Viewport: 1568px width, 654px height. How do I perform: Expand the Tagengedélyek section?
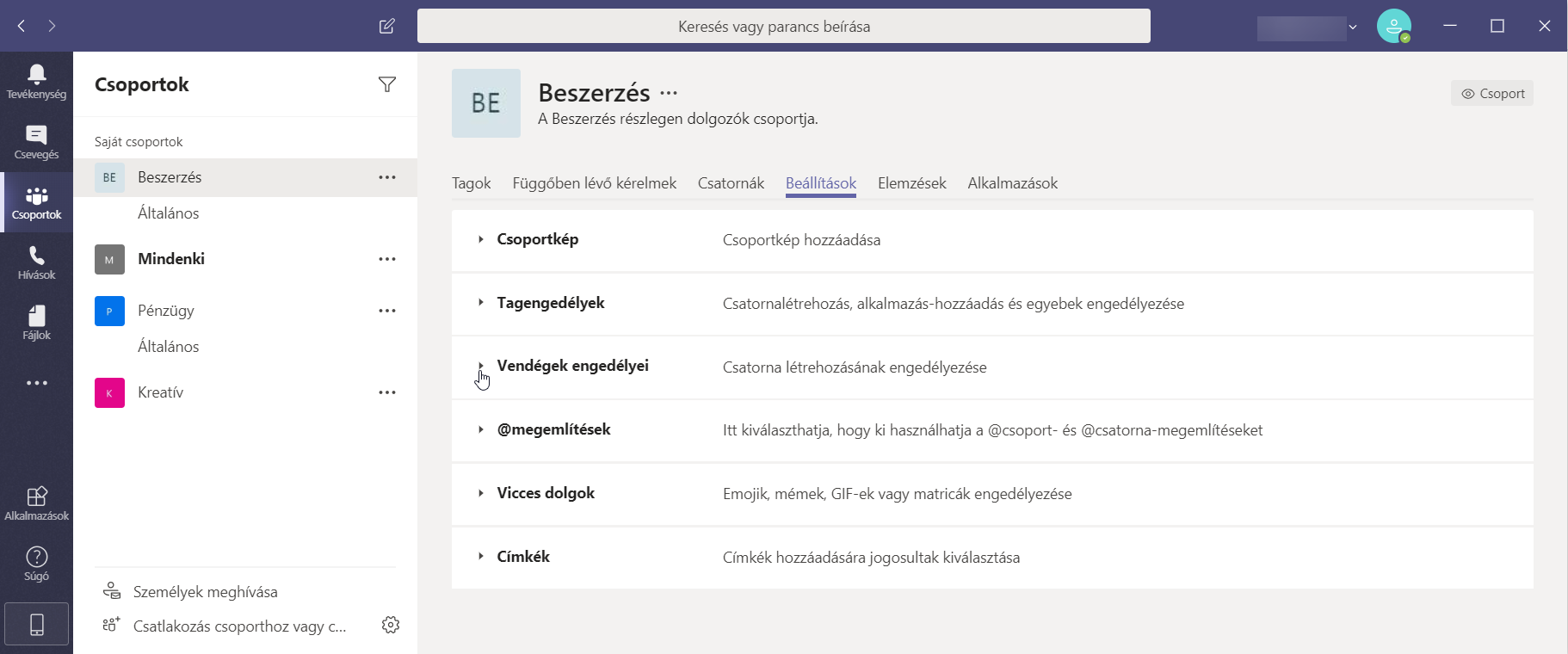pos(481,303)
